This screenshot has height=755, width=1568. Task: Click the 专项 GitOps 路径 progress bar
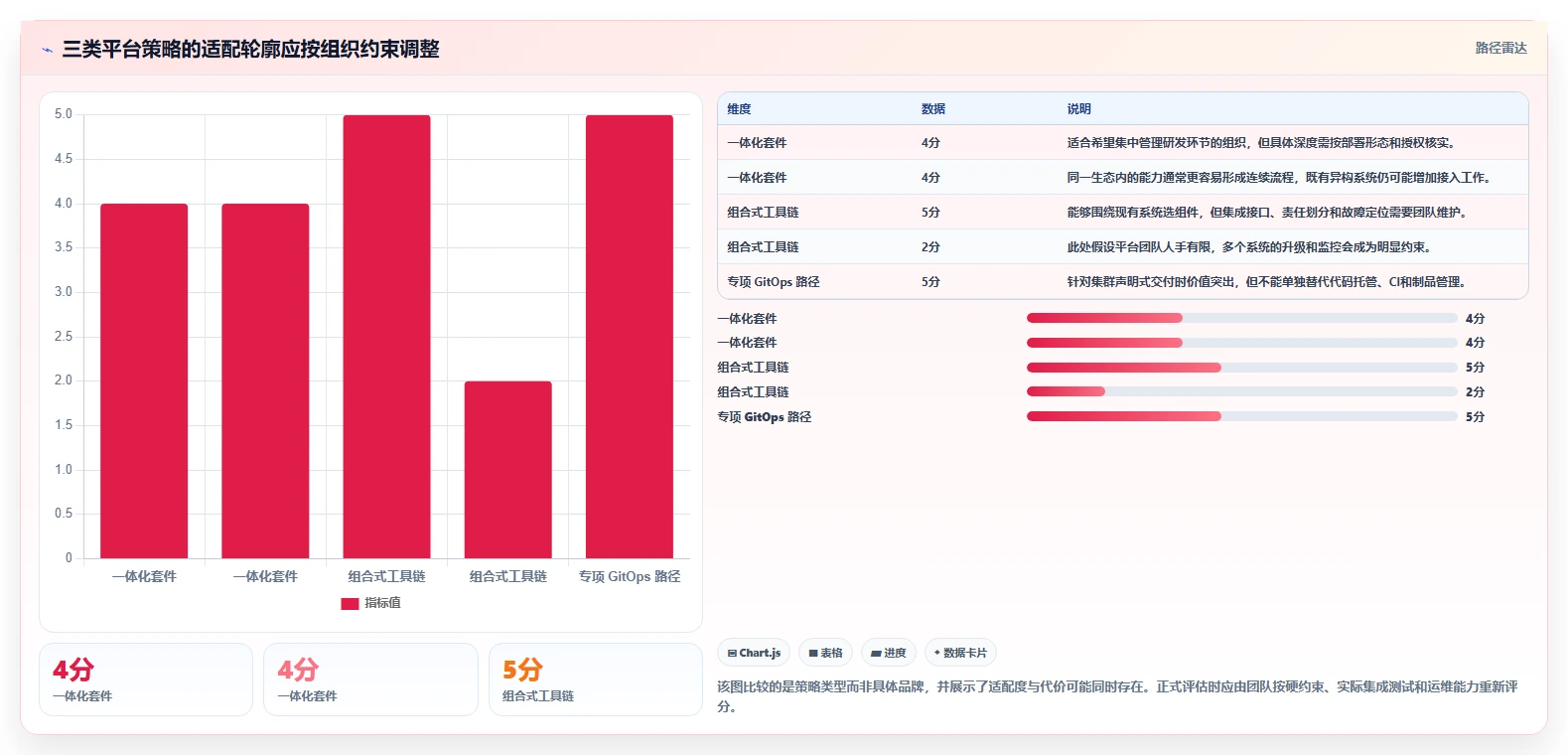click(1241, 416)
